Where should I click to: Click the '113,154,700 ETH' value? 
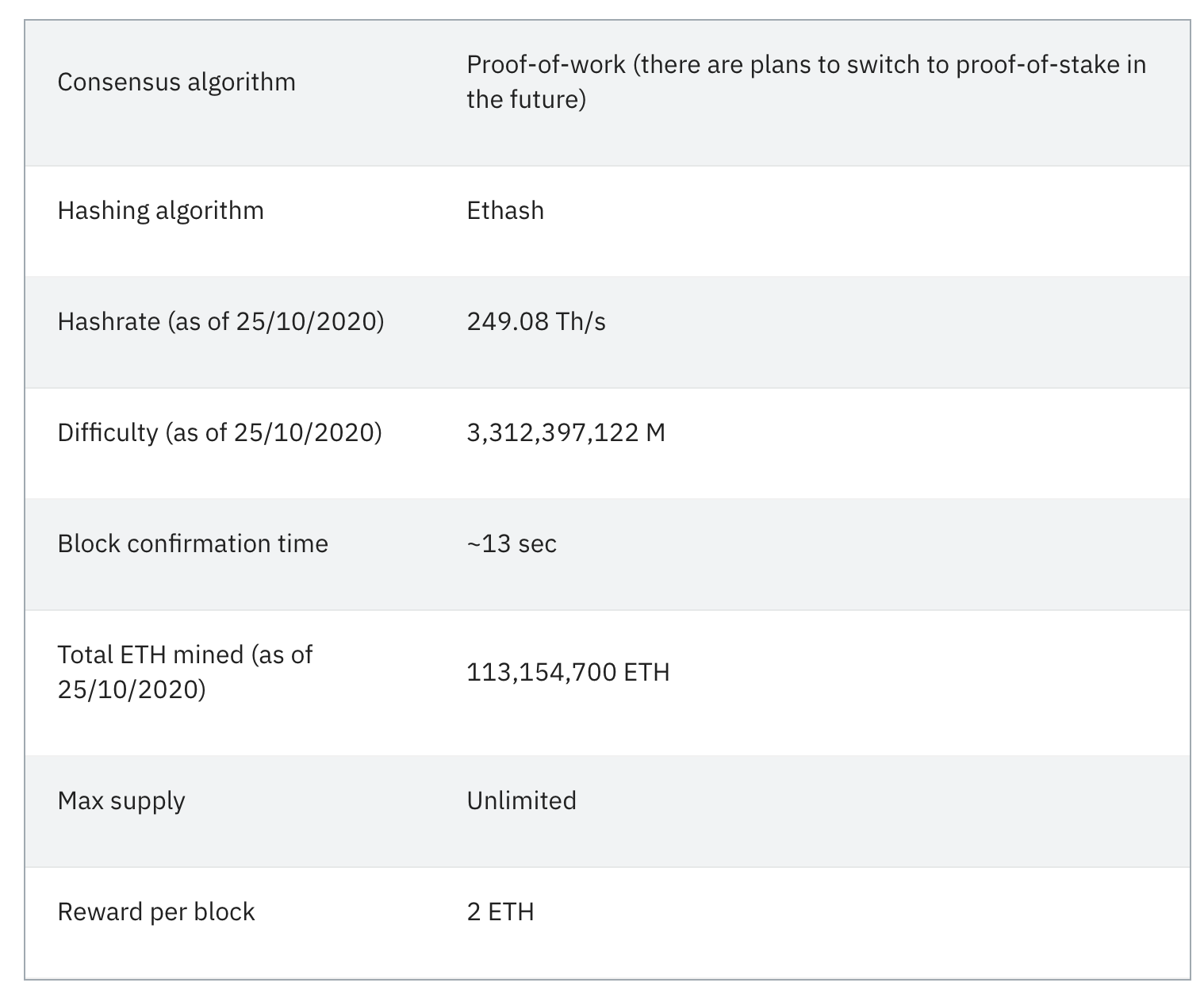pyautogui.click(x=568, y=672)
